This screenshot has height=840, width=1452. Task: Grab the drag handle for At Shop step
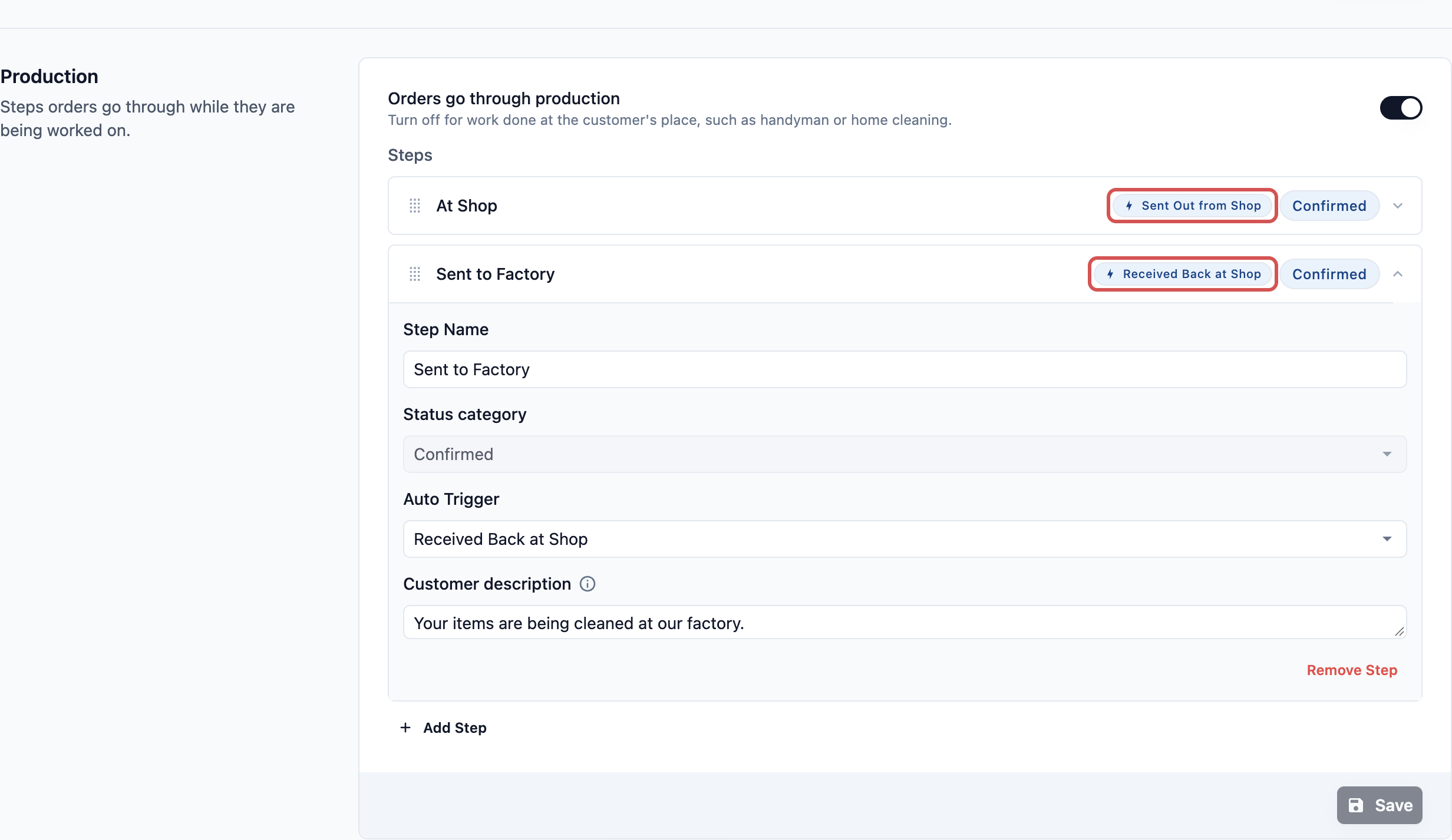point(415,206)
